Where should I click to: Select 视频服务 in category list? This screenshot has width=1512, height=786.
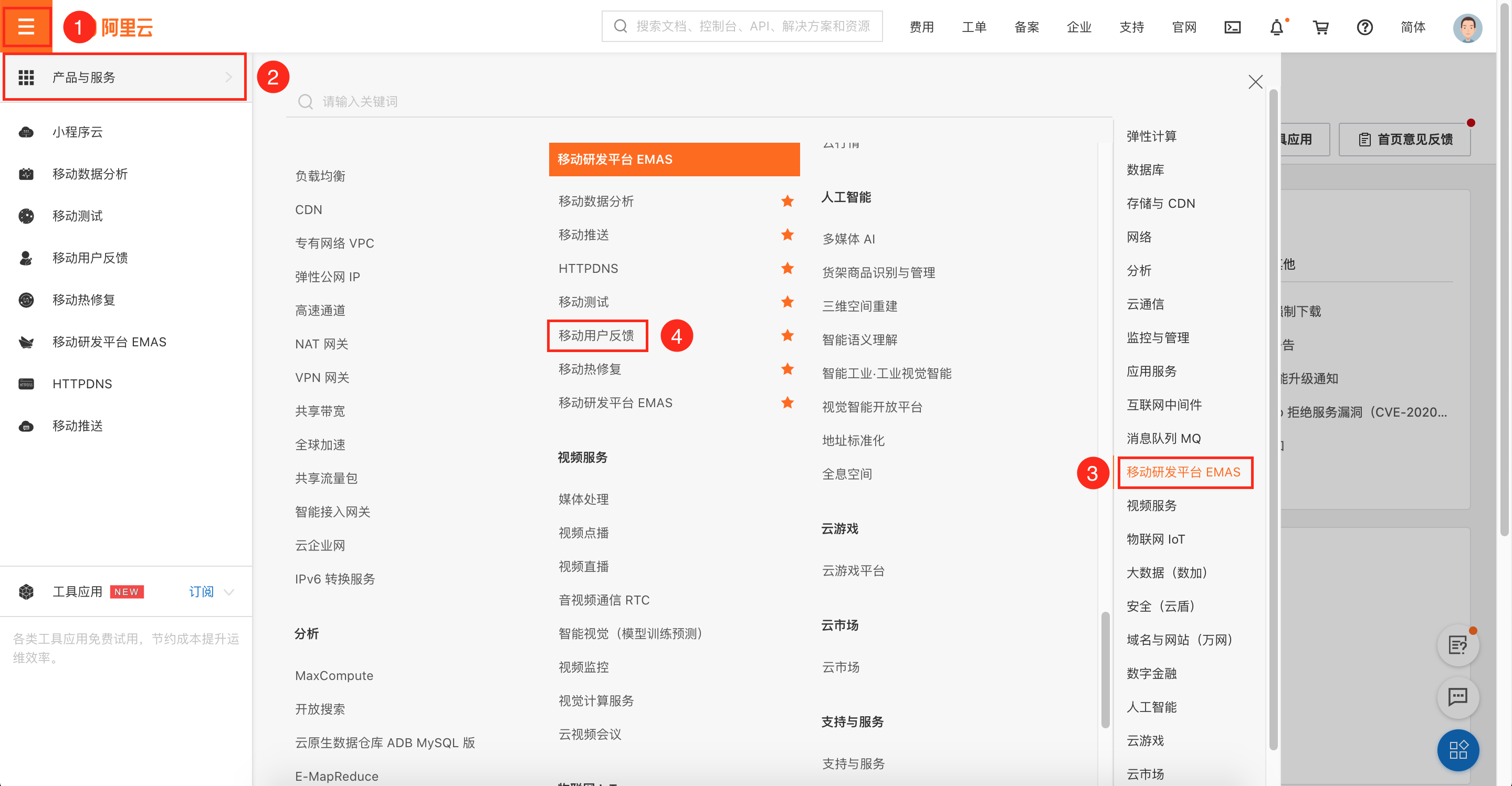coord(1152,506)
